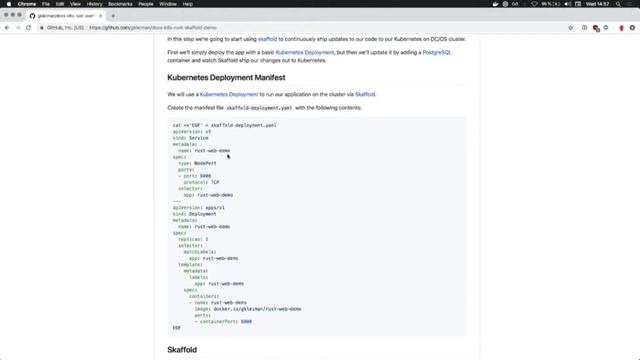Image resolution: width=640 pixels, height=360 pixels.
Task: Open the PostgreSQL link
Action: coord(437,53)
